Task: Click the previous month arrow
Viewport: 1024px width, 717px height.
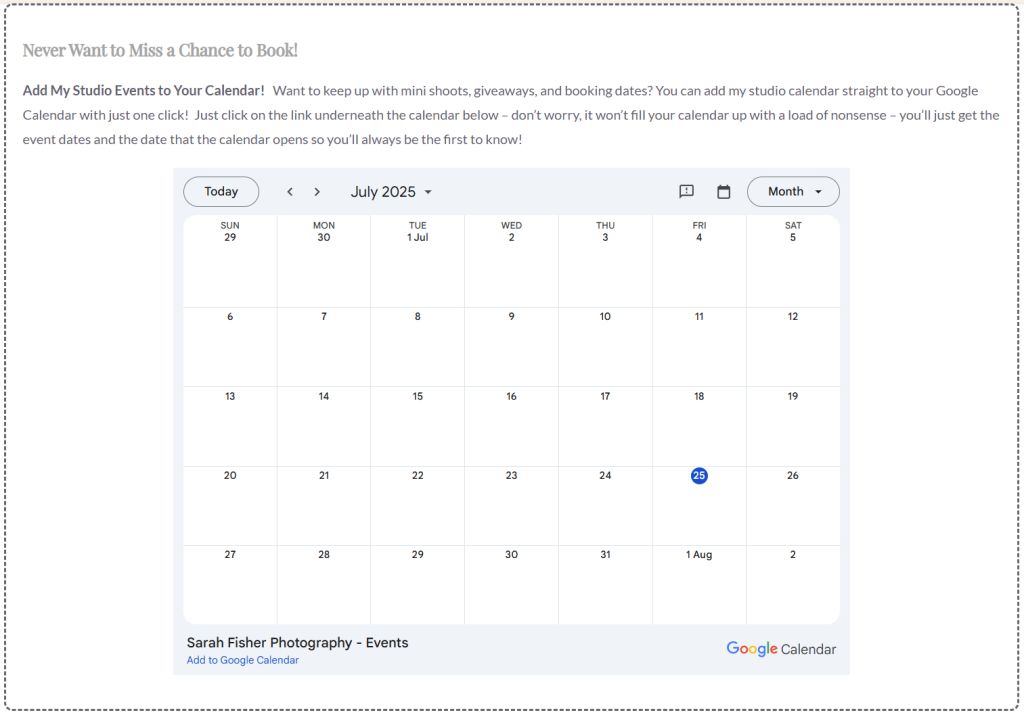Action: (x=290, y=192)
